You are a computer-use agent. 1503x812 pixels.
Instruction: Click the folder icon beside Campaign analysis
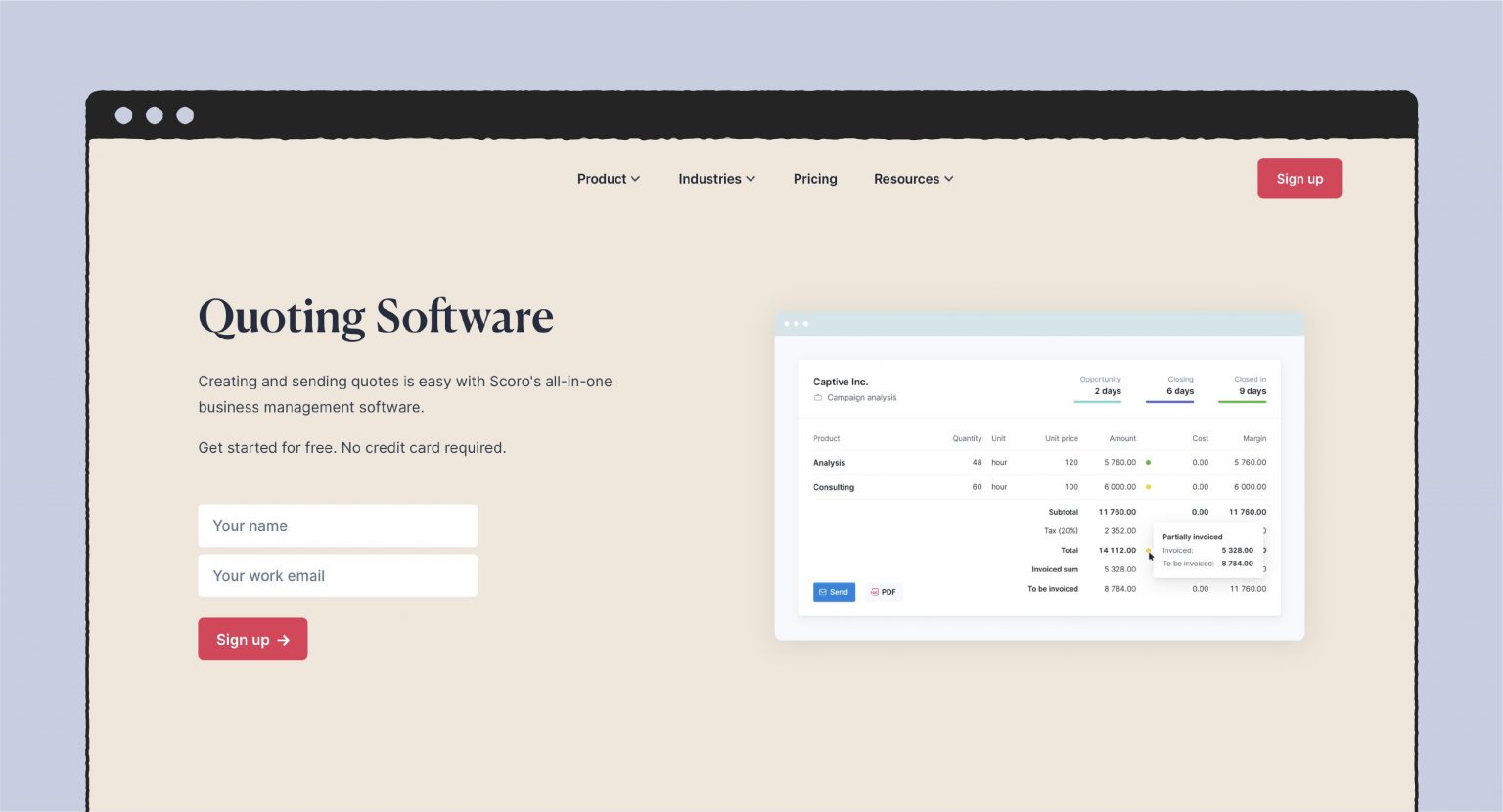point(818,397)
